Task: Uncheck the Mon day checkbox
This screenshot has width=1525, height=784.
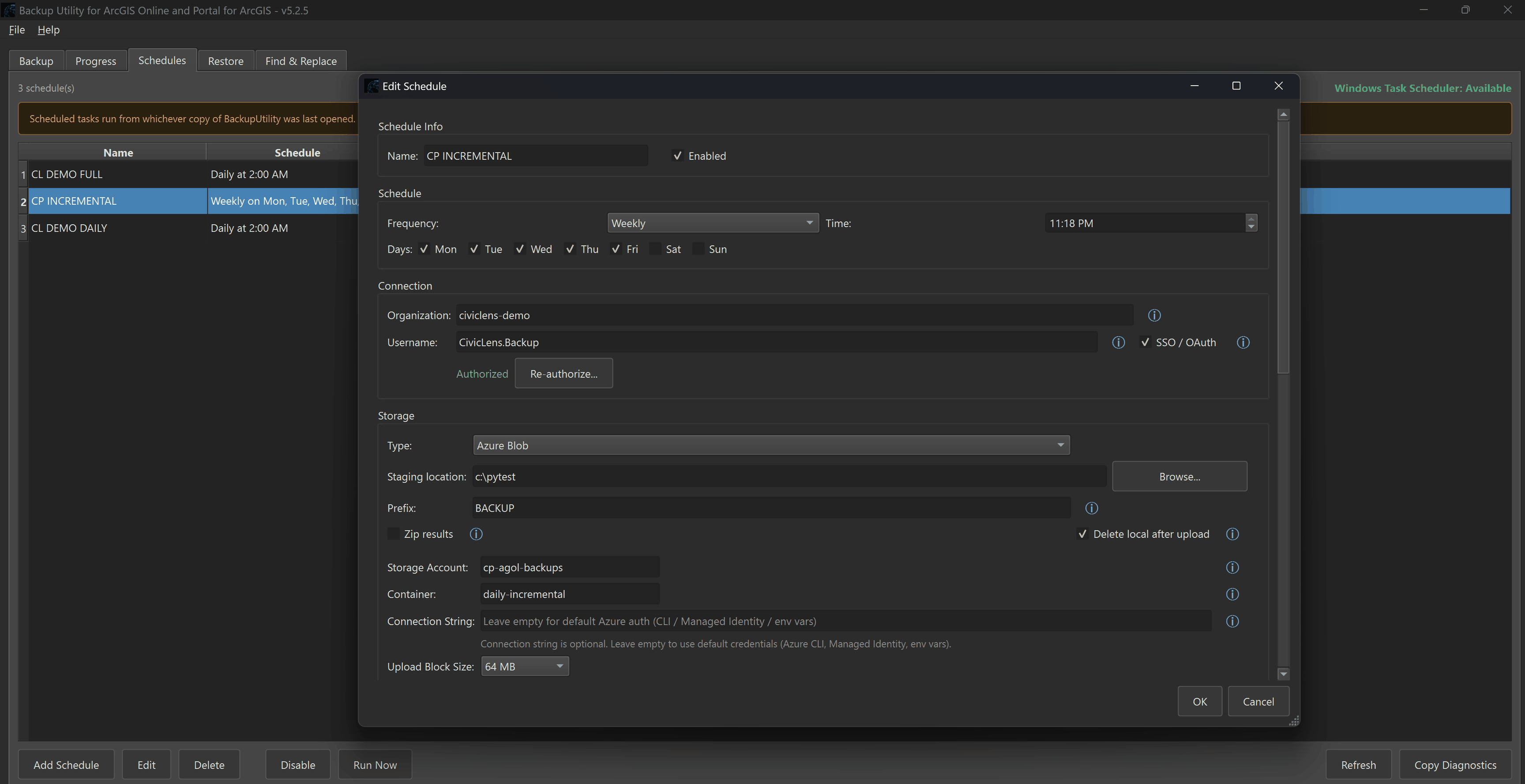Action: pyautogui.click(x=424, y=249)
